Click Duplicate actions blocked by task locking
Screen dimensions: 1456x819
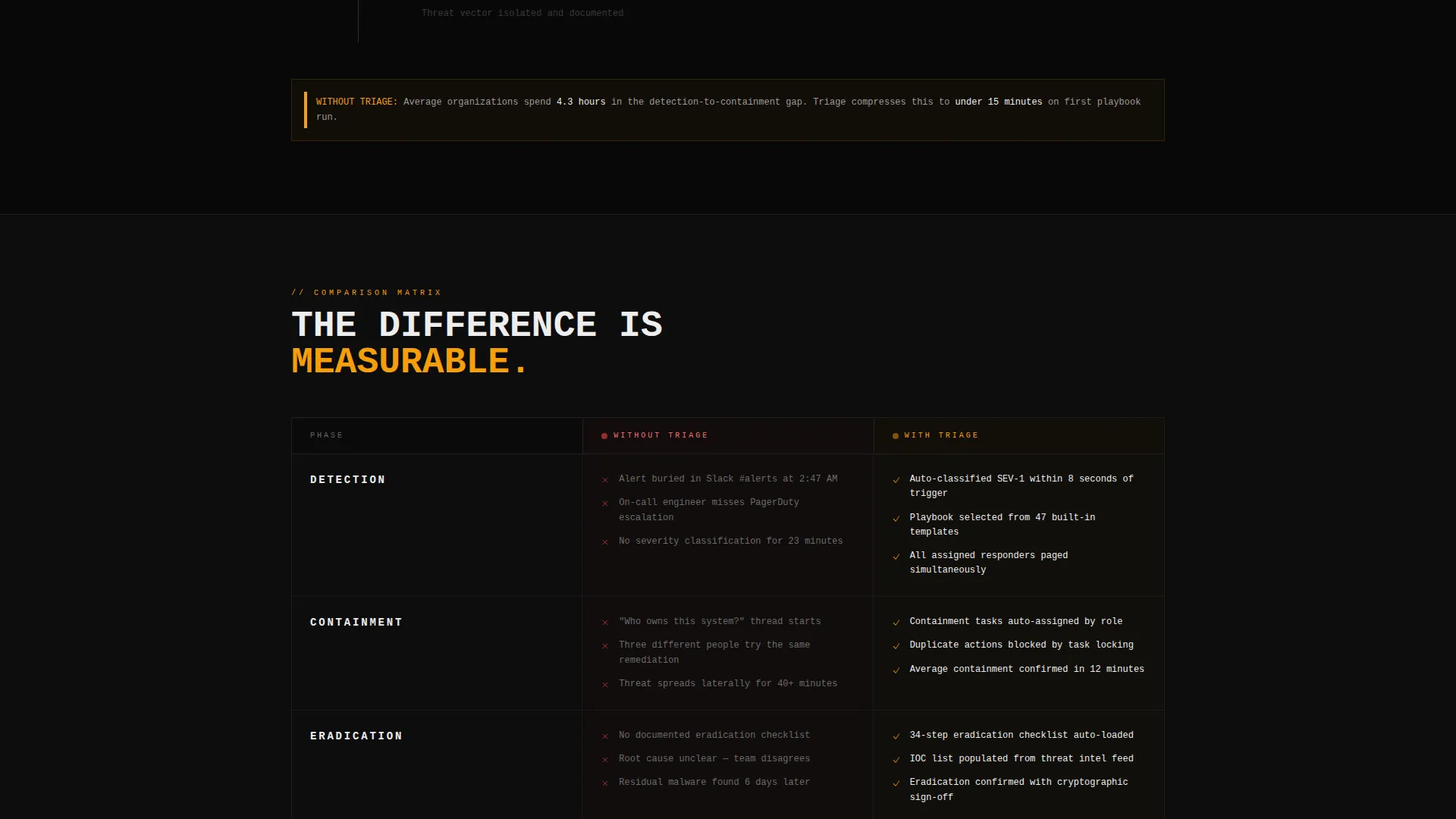(1021, 645)
